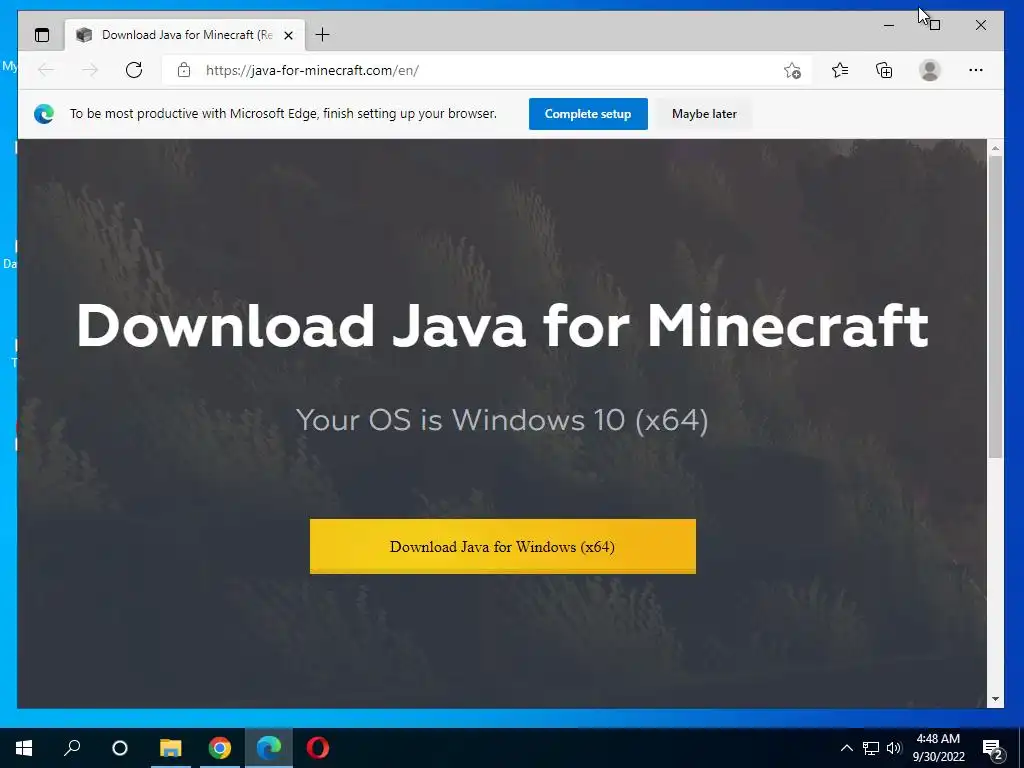Image resolution: width=1024 pixels, height=768 pixels.
Task: Select the Download Java for Minecraft tab
Action: (x=184, y=35)
